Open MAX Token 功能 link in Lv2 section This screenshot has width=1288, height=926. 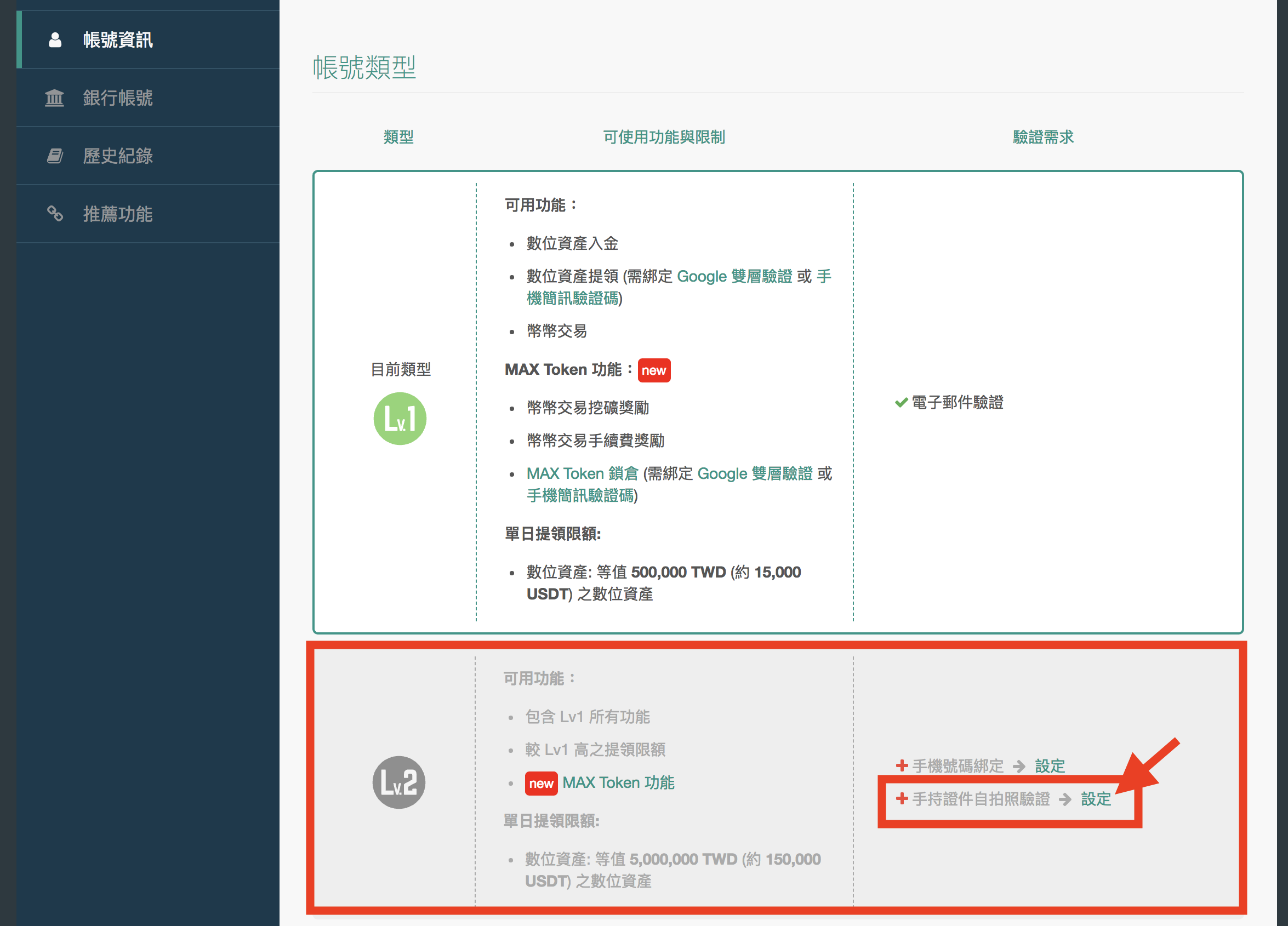pos(618,782)
